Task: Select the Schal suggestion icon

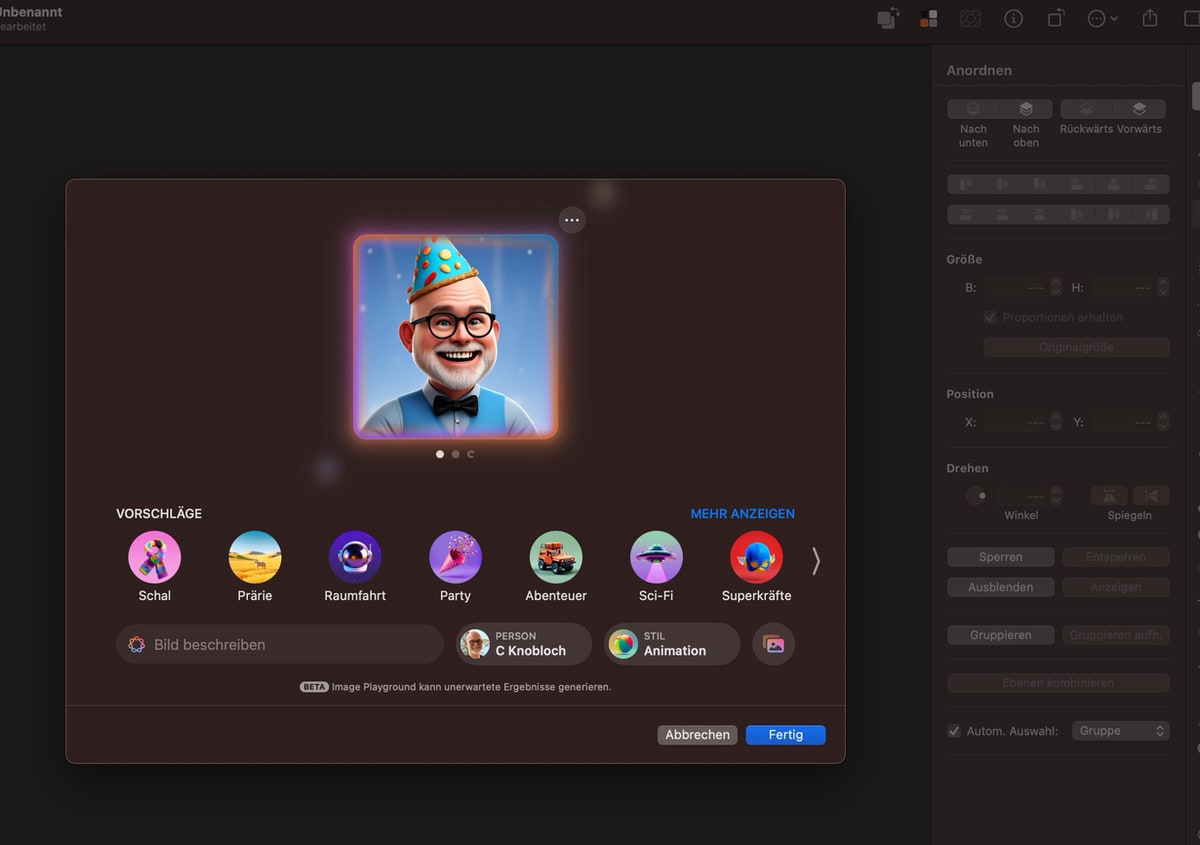Action: click(155, 557)
